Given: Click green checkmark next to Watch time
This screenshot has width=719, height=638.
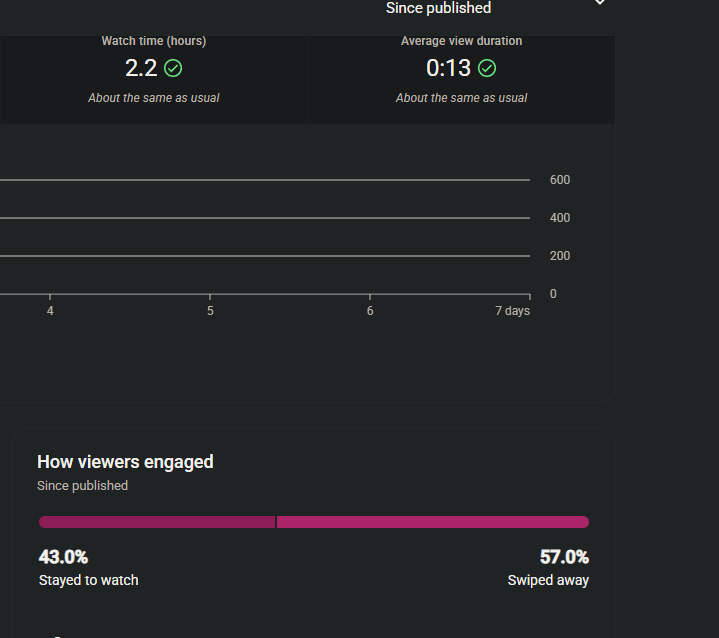Looking at the screenshot, I should (173, 68).
